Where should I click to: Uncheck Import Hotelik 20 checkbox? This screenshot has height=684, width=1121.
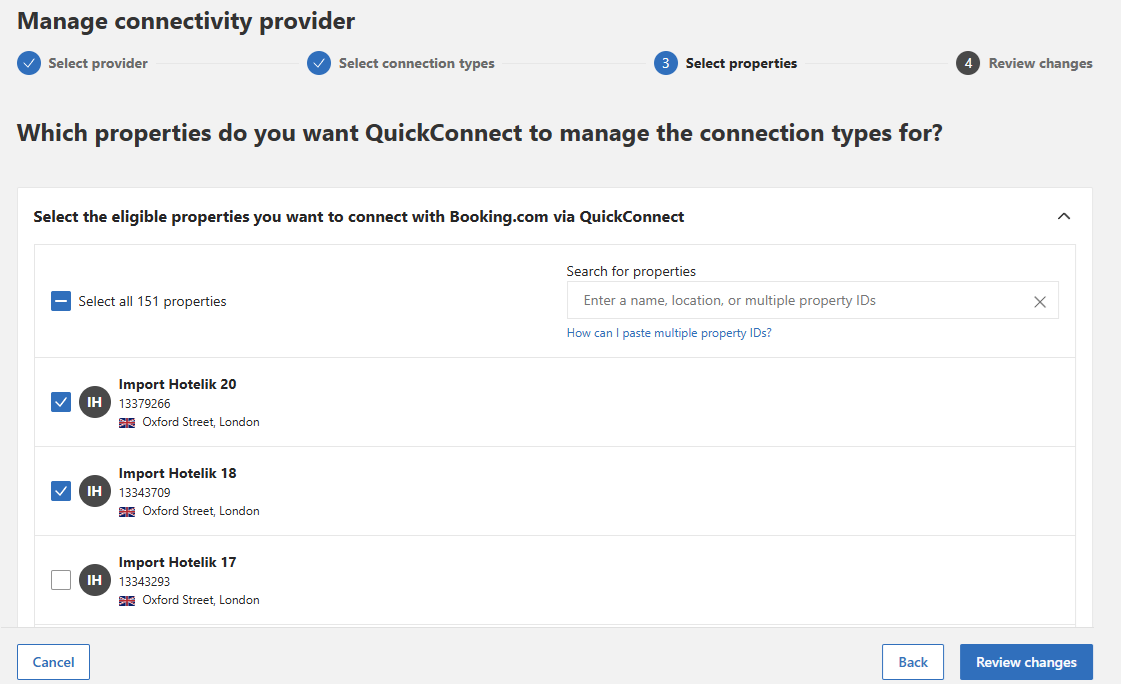[61, 402]
